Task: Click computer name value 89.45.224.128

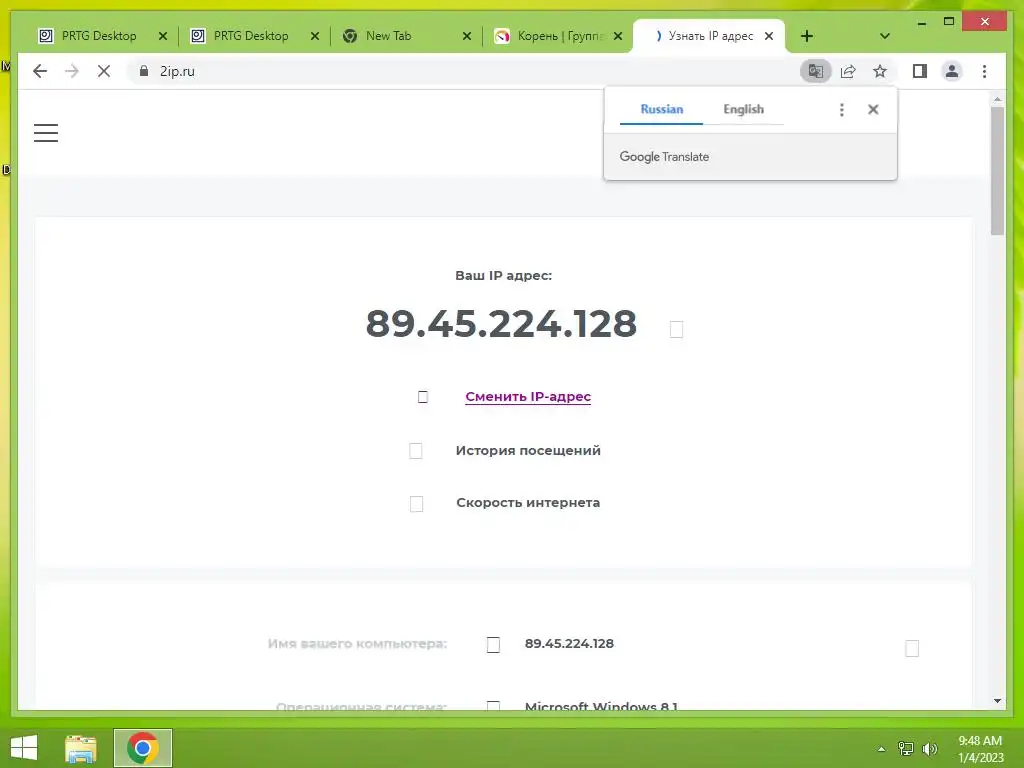Action: [569, 644]
